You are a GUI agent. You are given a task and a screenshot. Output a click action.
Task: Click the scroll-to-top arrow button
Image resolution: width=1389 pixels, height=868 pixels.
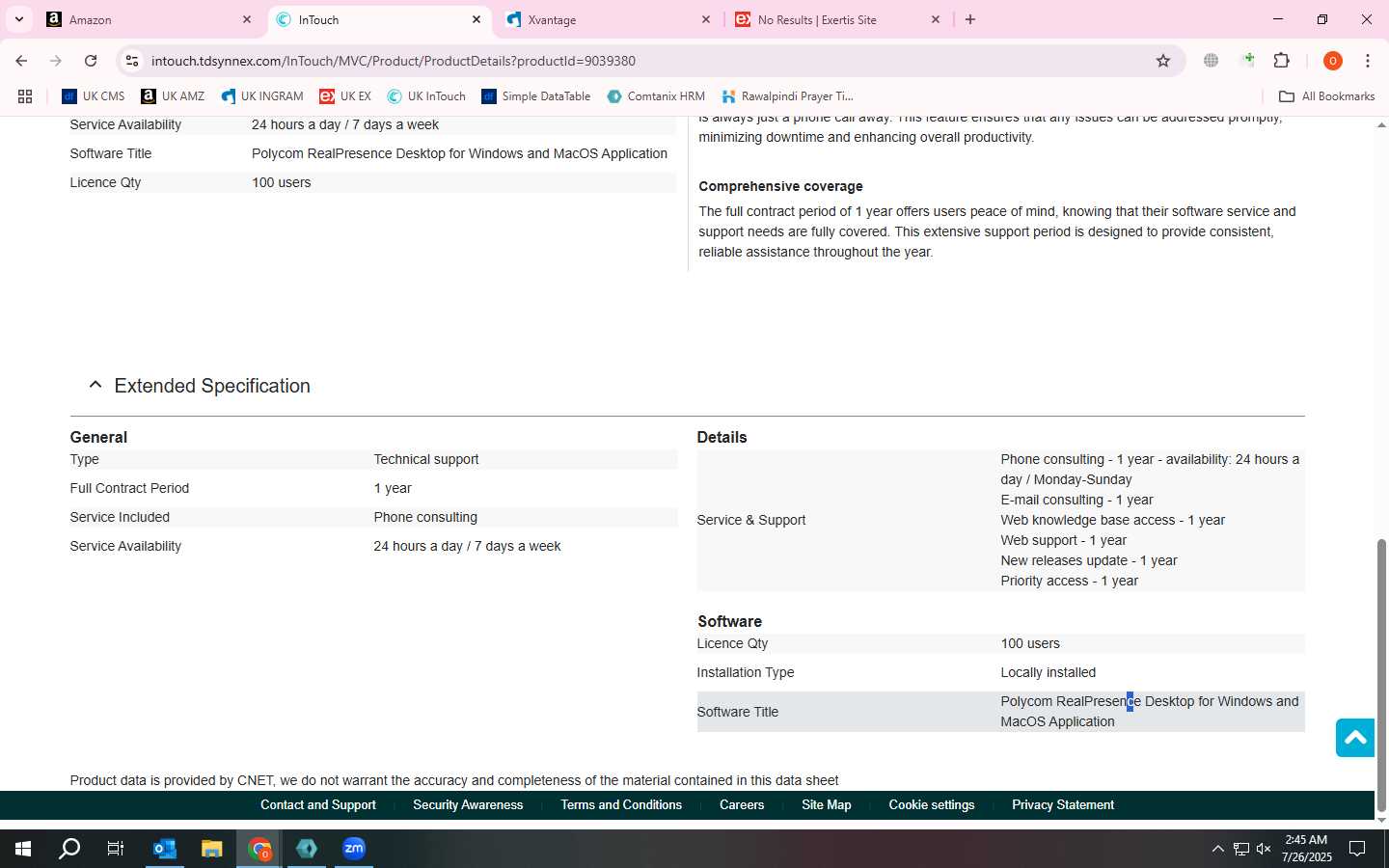(1355, 738)
